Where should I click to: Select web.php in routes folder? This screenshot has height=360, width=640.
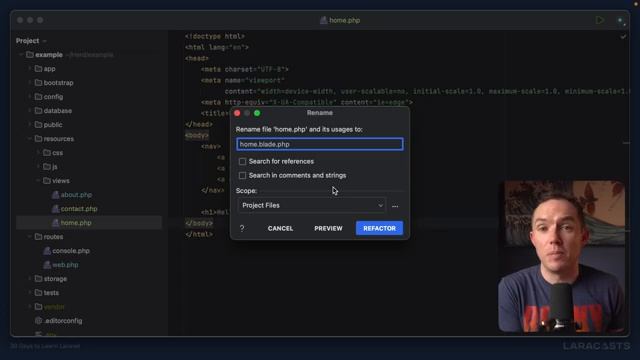pyautogui.click(x=65, y=264)
